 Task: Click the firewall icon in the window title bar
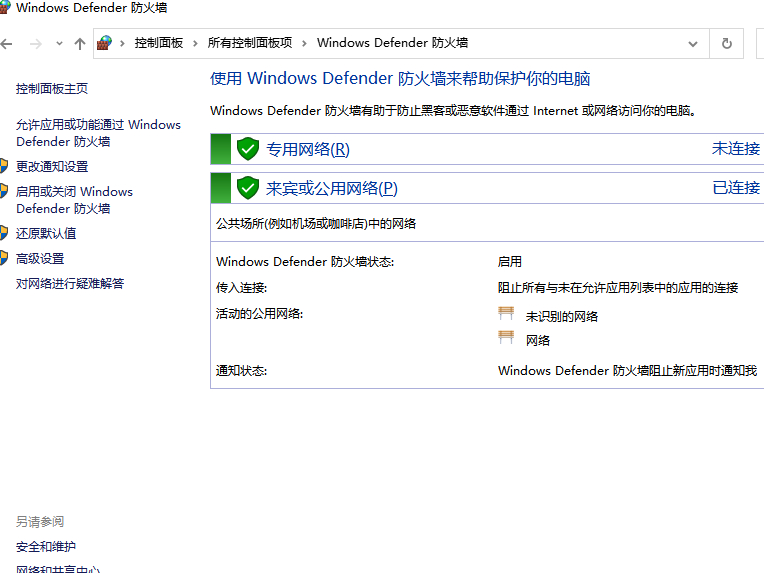click(x=4, y=8)
